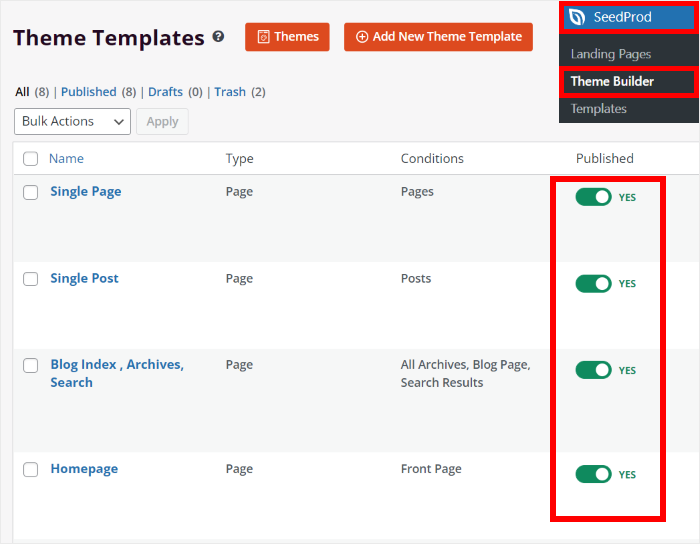Screen dimensions: 700x544
Task: Select Theme Builder menu item
Action: [x=629, y=82]
